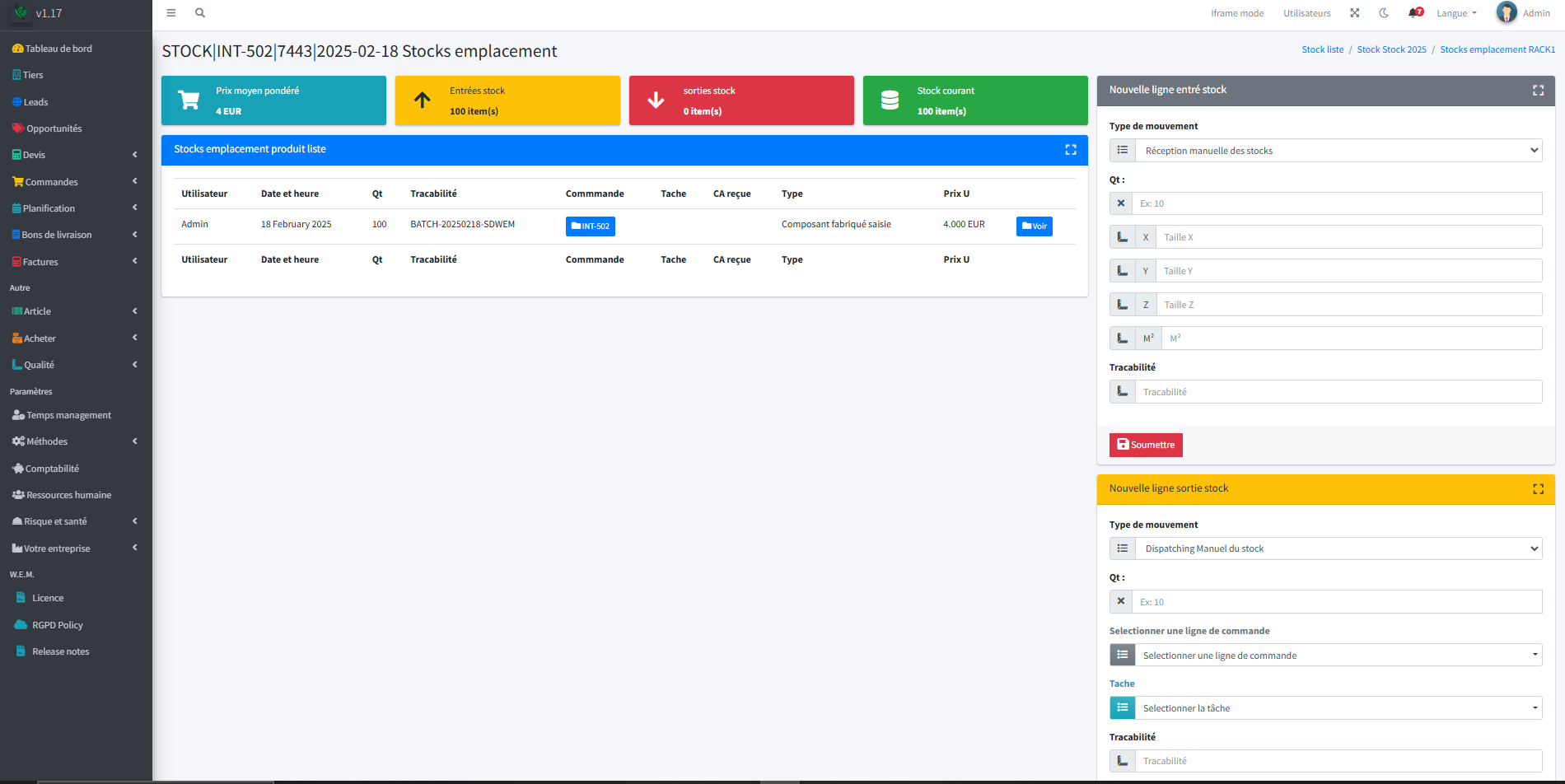This screenshot has width=1565, height=784.
Task: Click the Admin user avatar
Action: (1507, 13)
